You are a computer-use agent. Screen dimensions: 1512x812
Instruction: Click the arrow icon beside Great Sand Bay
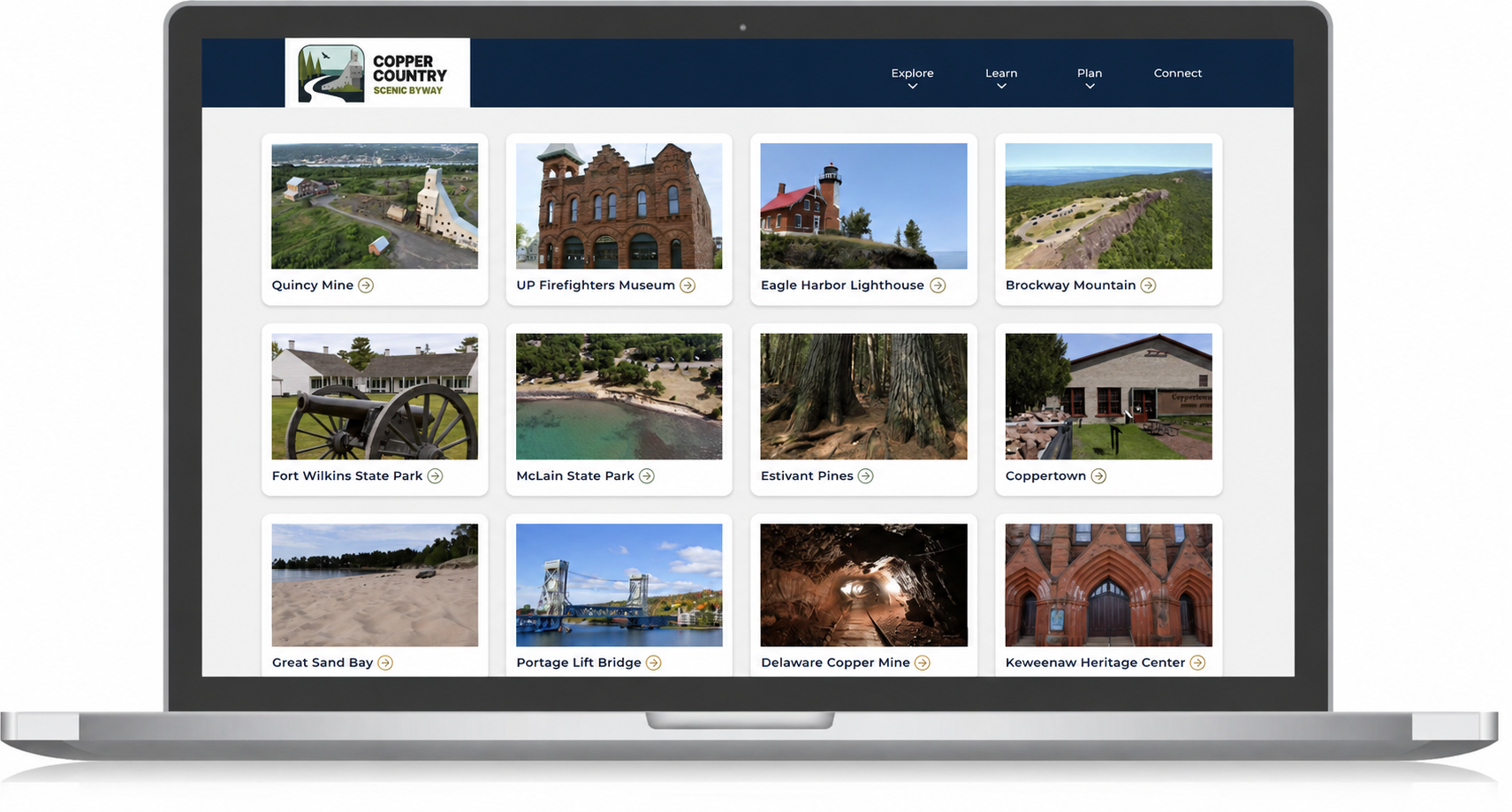tap(385, 663)
